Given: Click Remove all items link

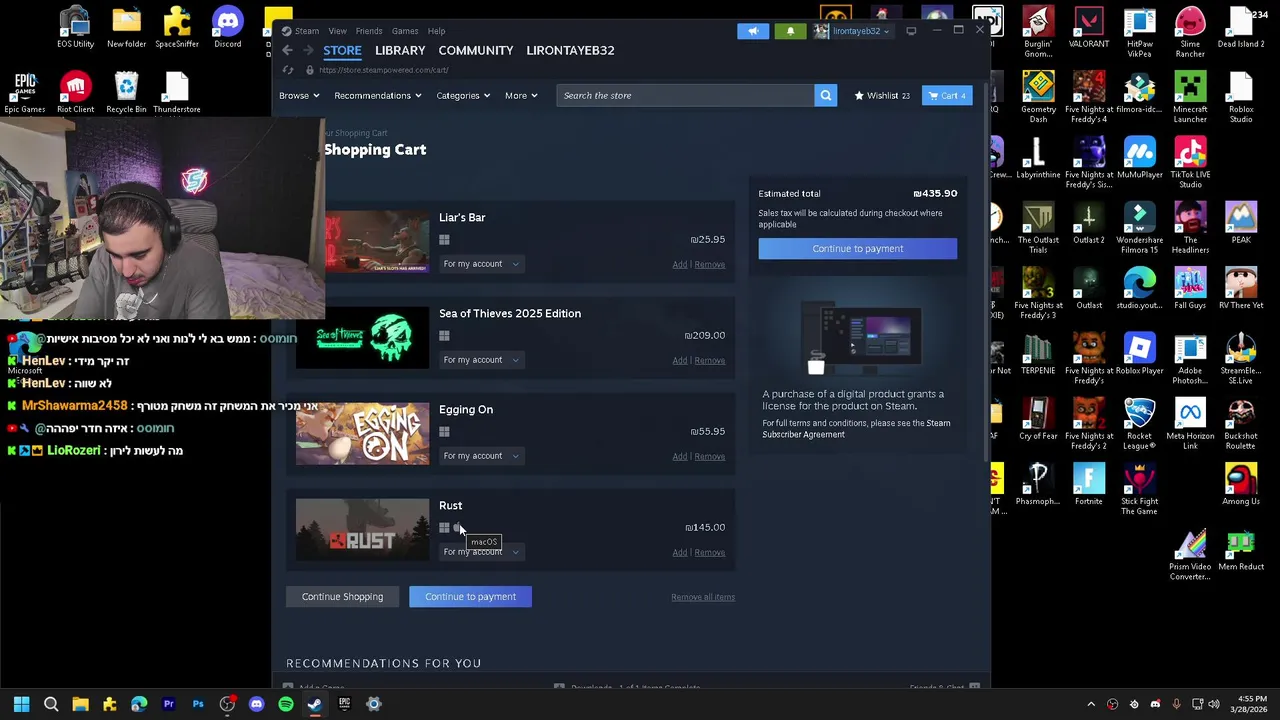Looking at the screenshot, I should (x=703, y=597).
